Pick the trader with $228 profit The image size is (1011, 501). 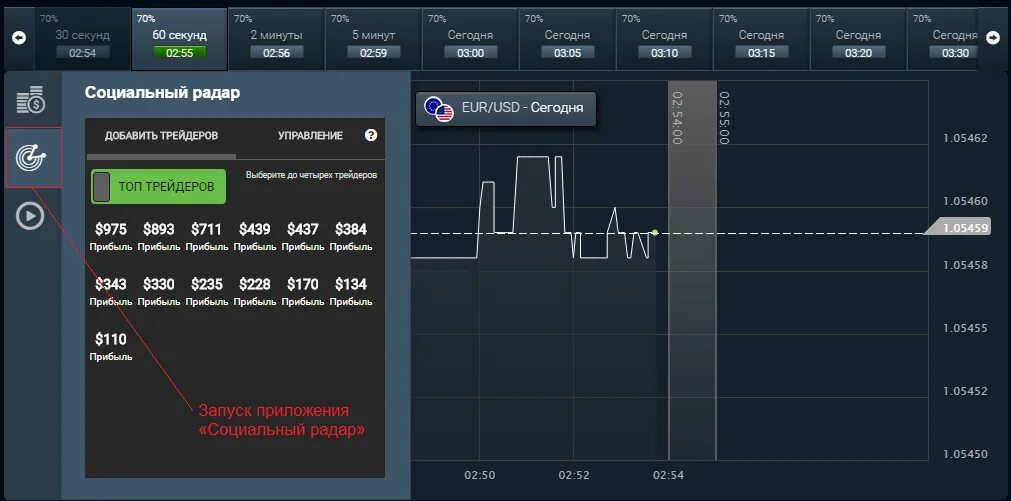click(x=255, y=291)
